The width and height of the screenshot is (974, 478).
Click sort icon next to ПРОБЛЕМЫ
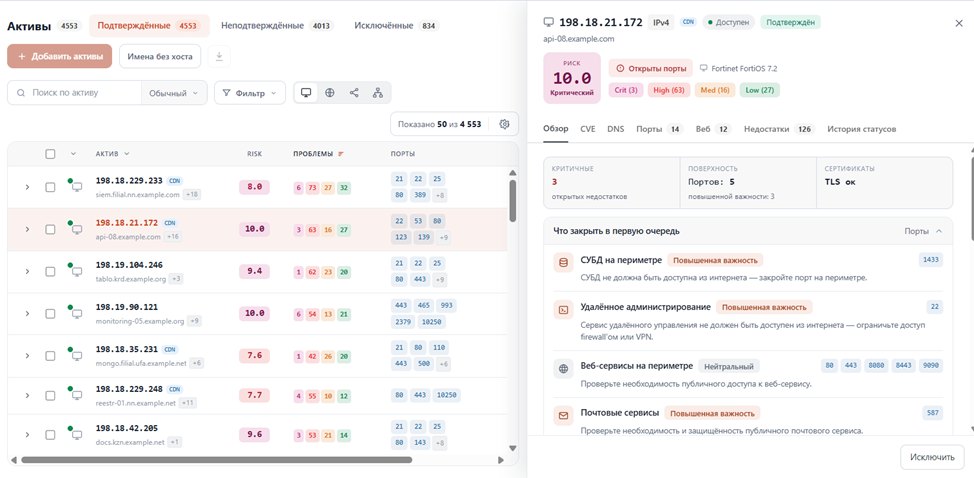(x=340, y=154)
